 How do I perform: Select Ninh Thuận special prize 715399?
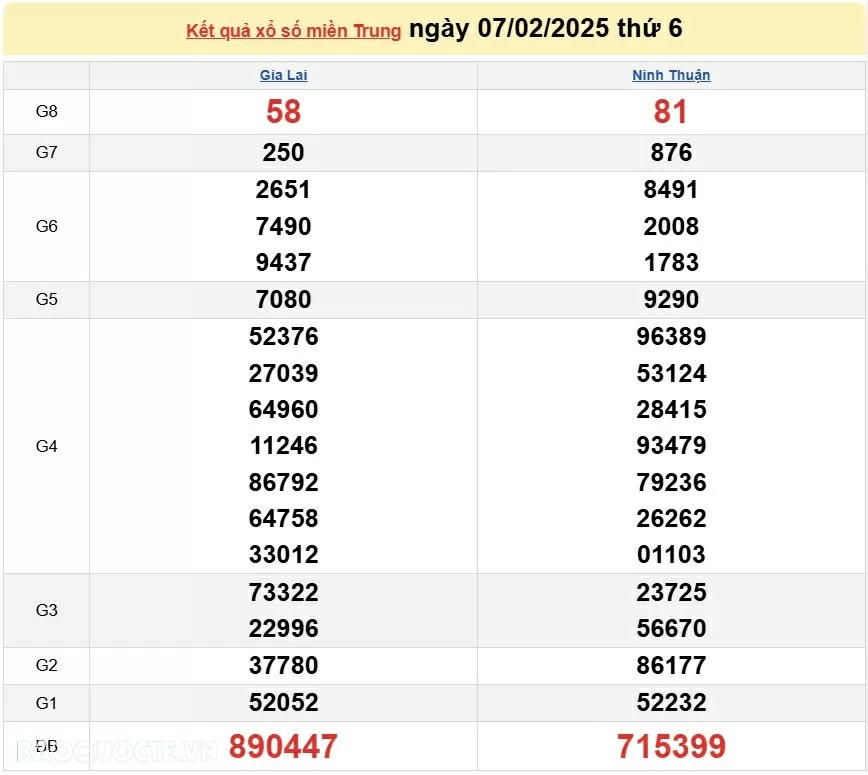point(671,746)
